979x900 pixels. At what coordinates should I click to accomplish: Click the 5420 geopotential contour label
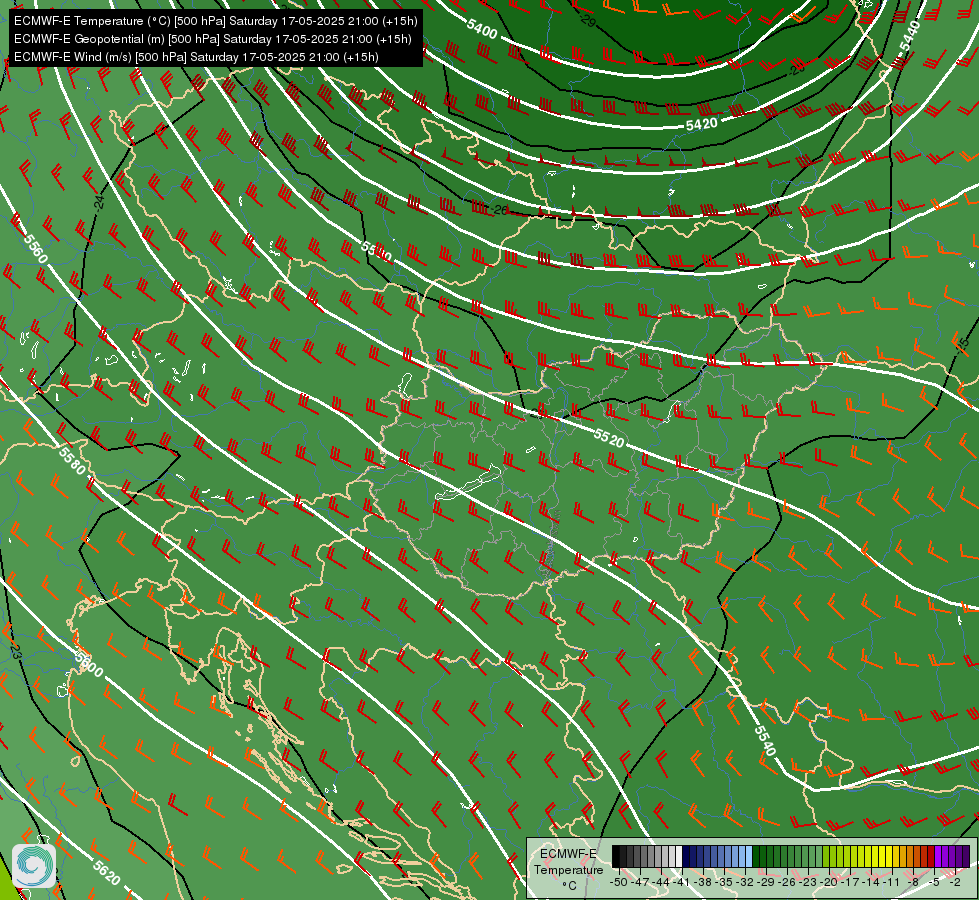point(702,124)
